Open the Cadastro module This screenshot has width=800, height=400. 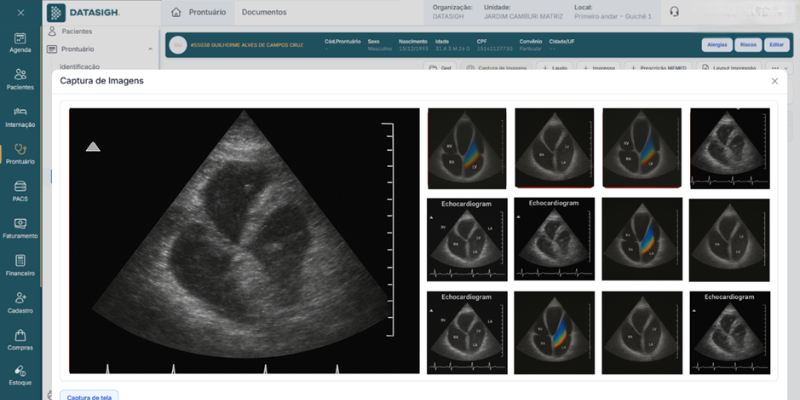point(20,303)
